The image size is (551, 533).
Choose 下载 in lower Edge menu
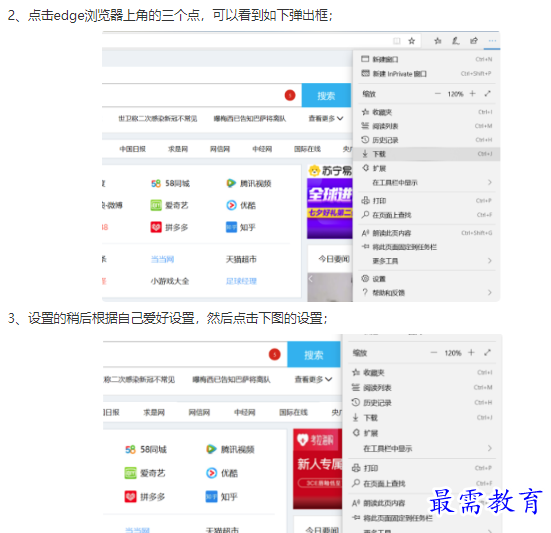tap(422, 418)
